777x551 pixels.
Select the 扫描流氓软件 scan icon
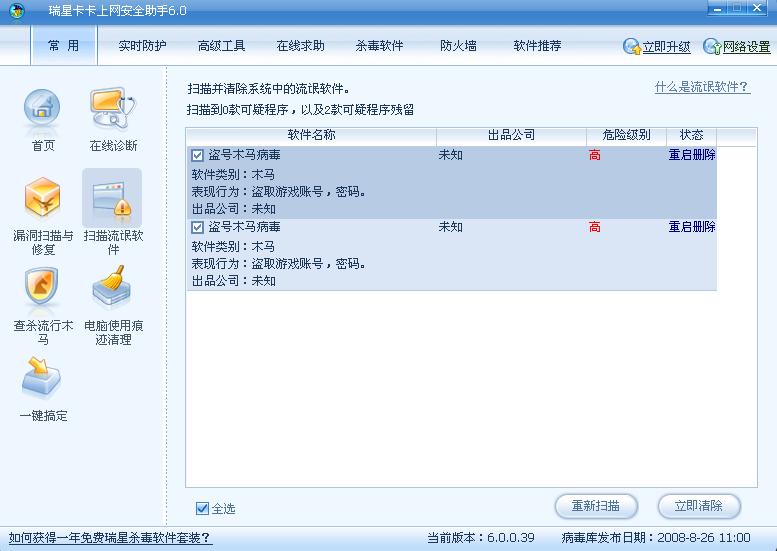[x=112, y=198]
